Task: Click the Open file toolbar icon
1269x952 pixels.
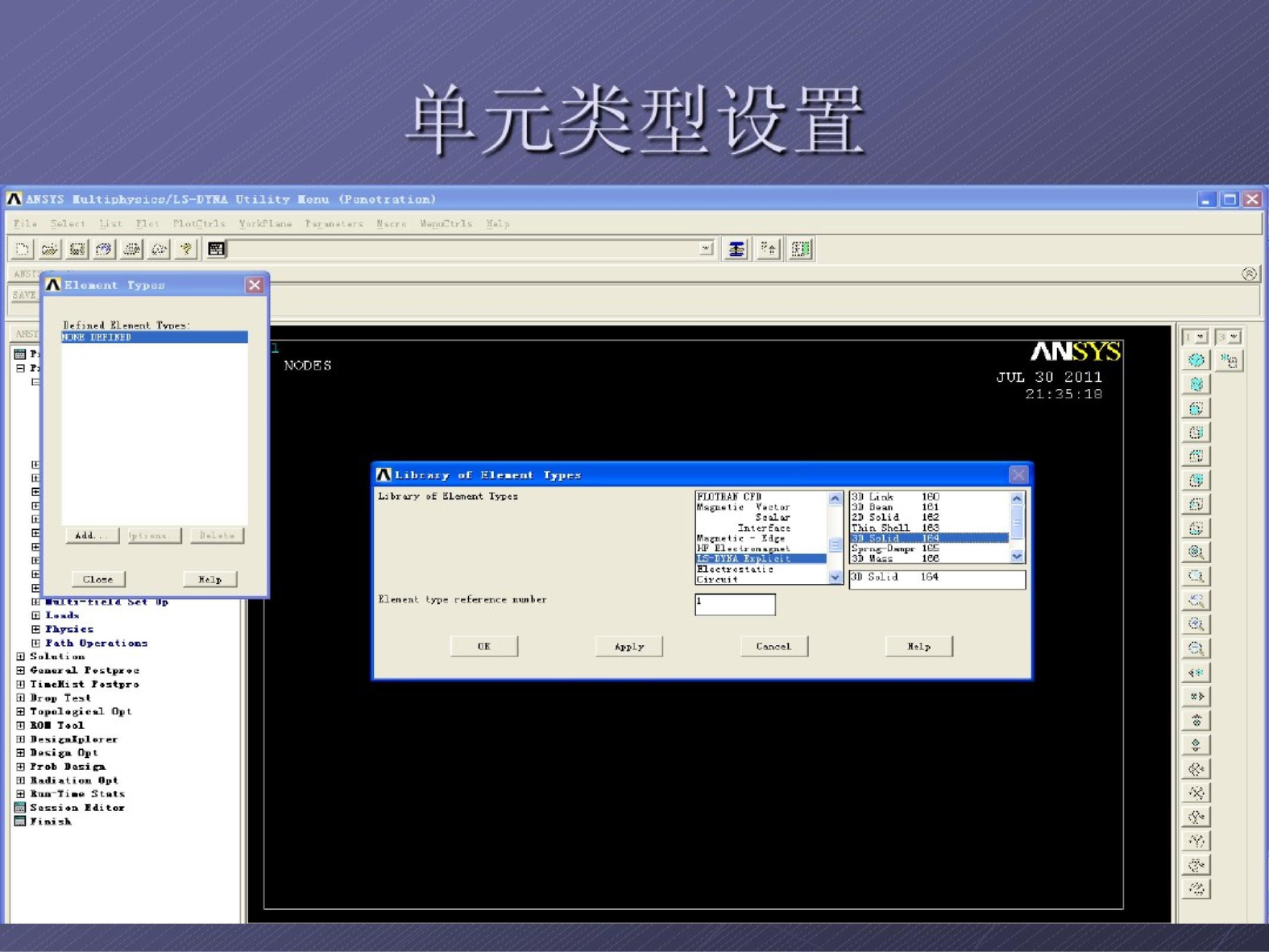Action: point(49,249)
